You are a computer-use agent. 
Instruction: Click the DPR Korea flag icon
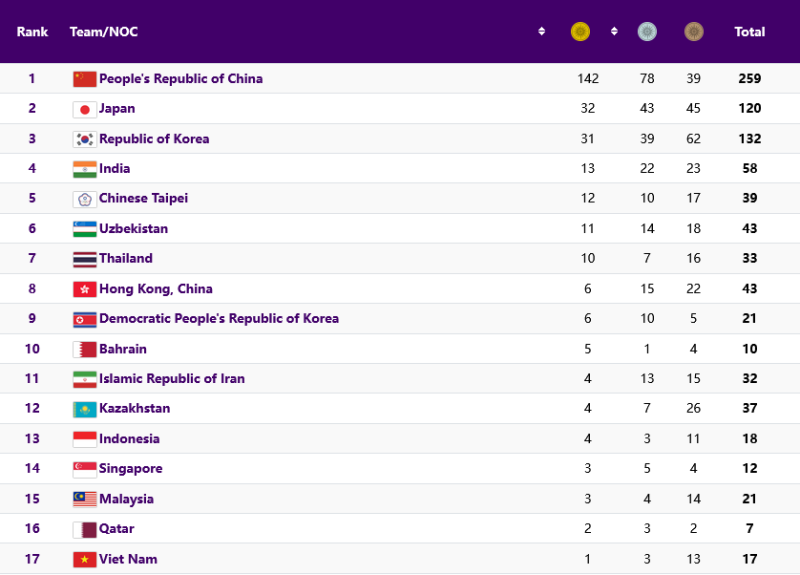click(85, 319)
